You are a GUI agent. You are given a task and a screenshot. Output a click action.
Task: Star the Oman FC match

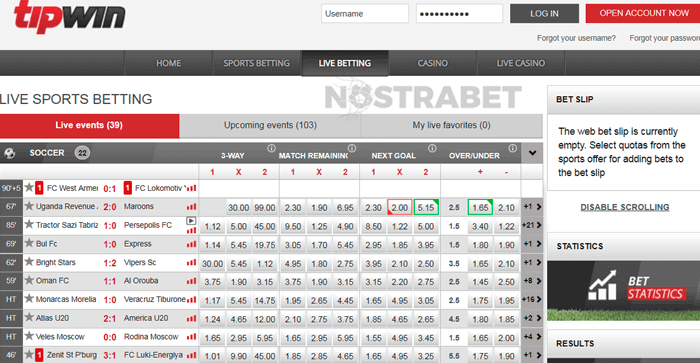[x=29, y=280]
